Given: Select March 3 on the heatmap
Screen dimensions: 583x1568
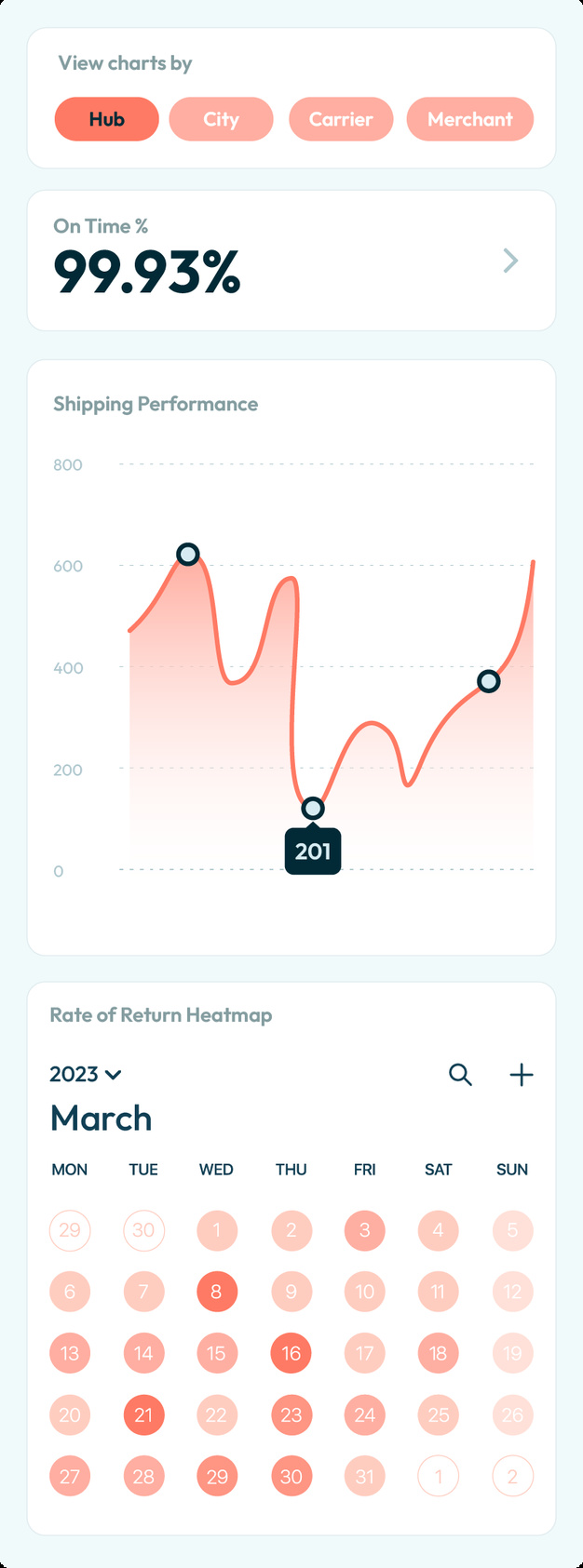Looking at the screenshot, I should [x=365, y=1230].
